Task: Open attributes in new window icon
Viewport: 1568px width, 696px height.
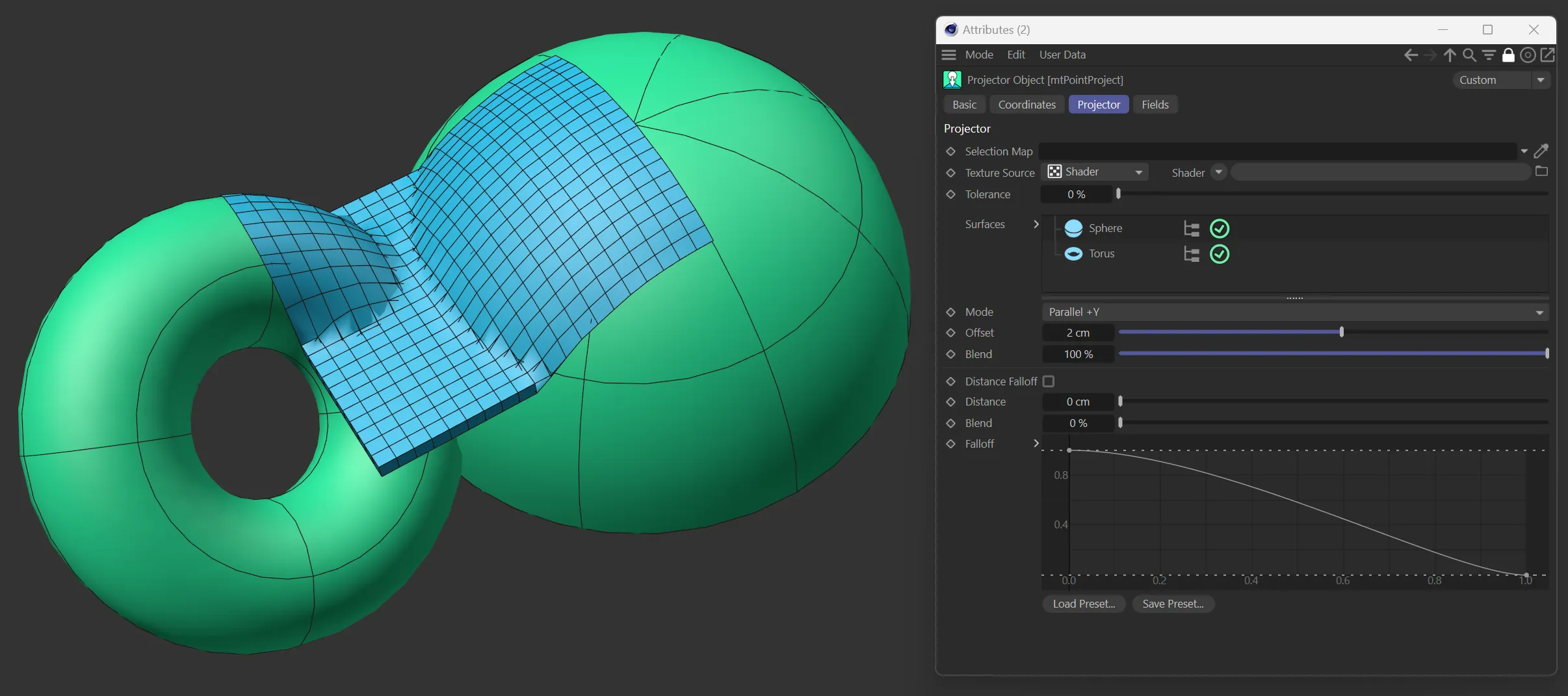Action: coord(1548,55)
